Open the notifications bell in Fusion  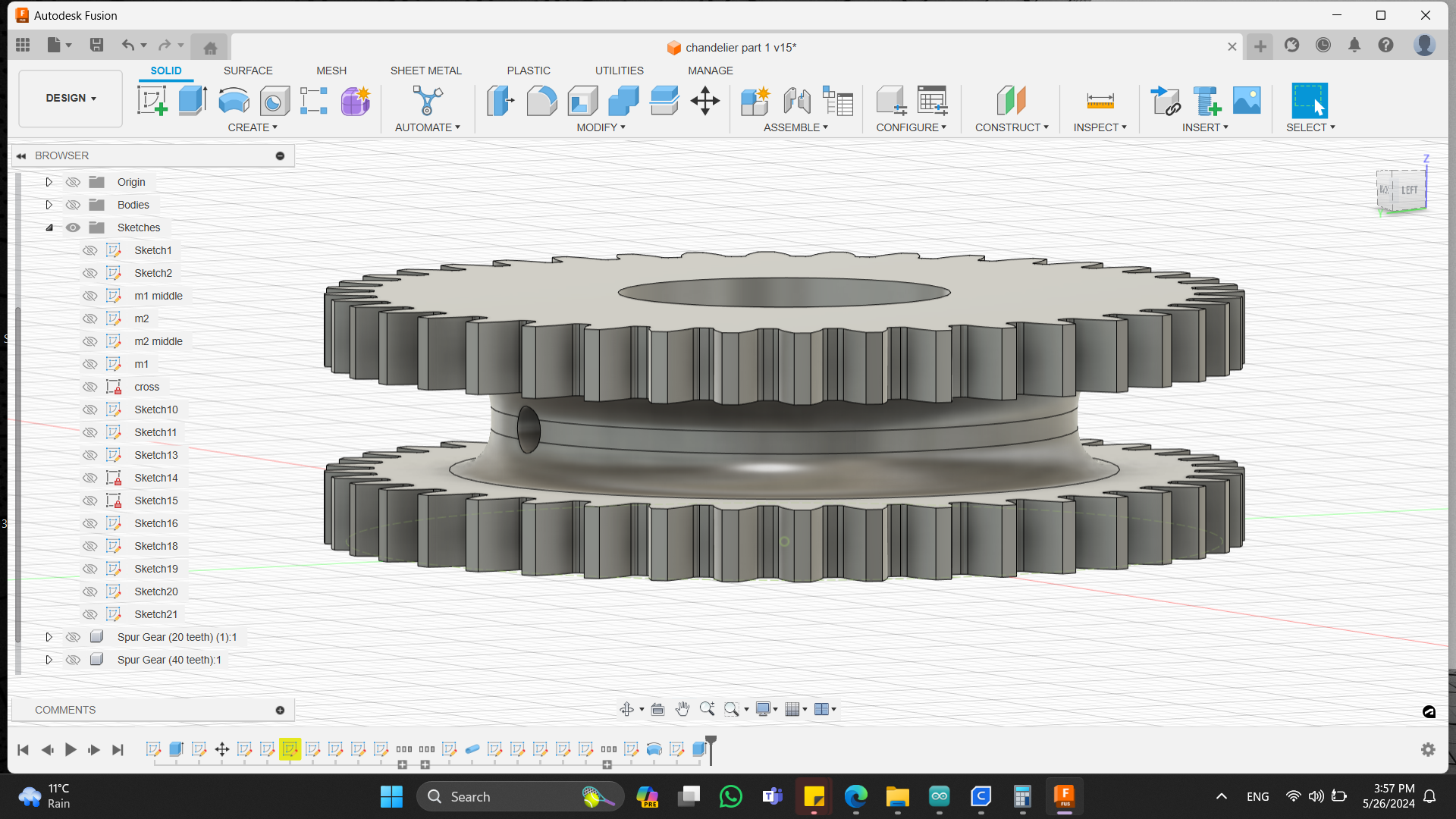tap(1354, 45)
